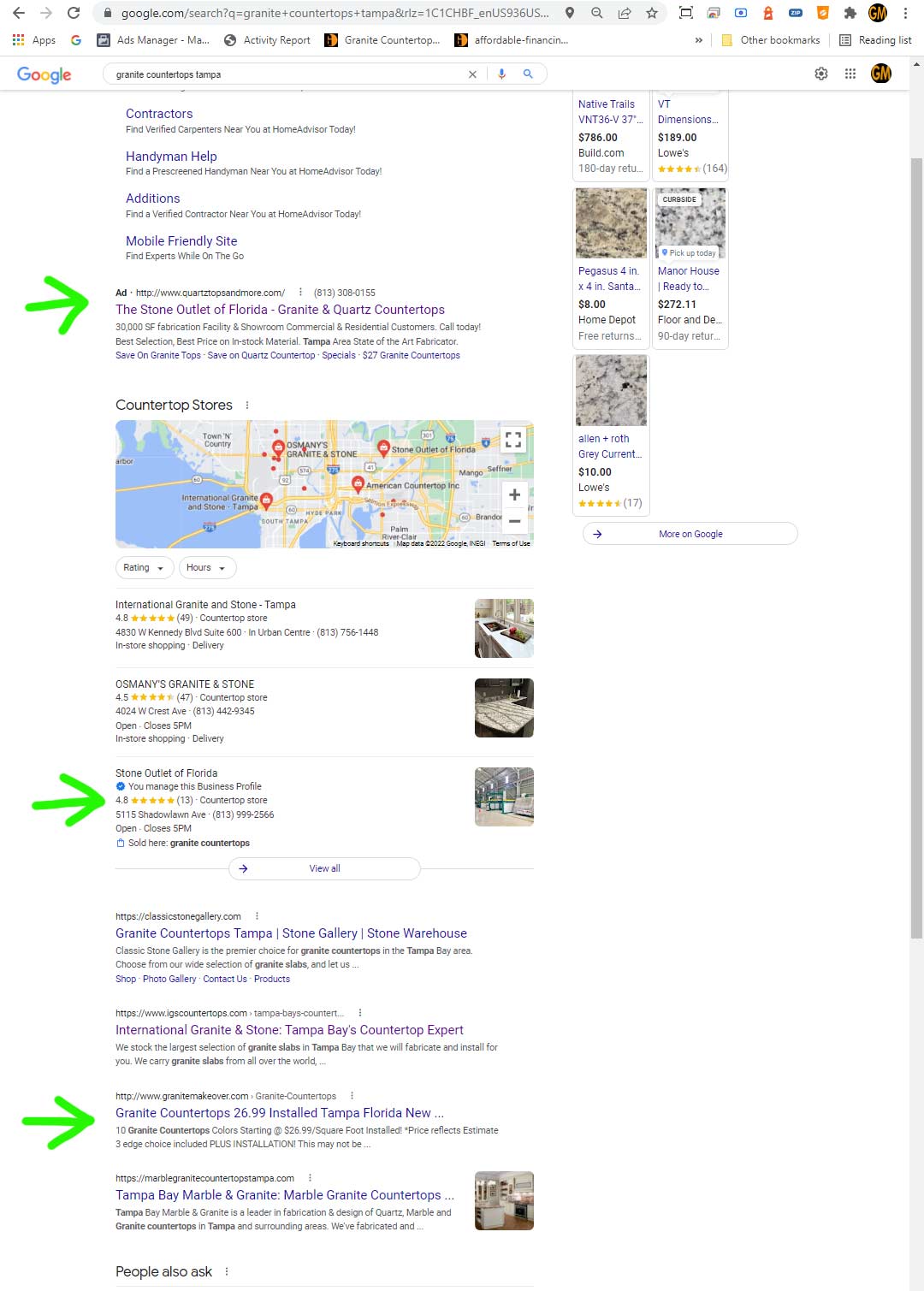The image size is (924, 1291).
Task: Open Granite Countertops 26.99 Installed result
Action: 280,1113
